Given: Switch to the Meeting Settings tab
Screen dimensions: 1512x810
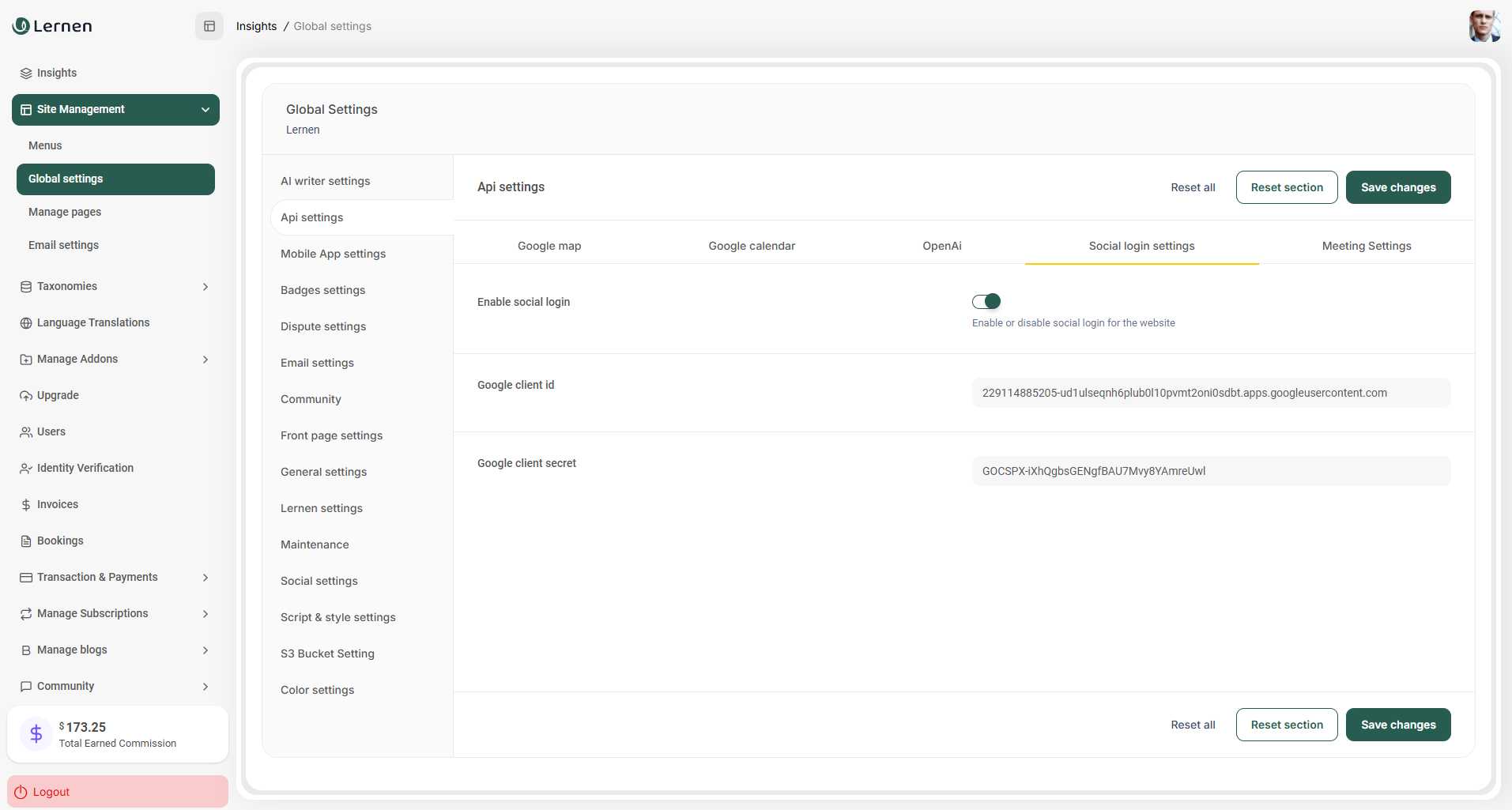Looking at the screenshot, I should [1367, 246].
